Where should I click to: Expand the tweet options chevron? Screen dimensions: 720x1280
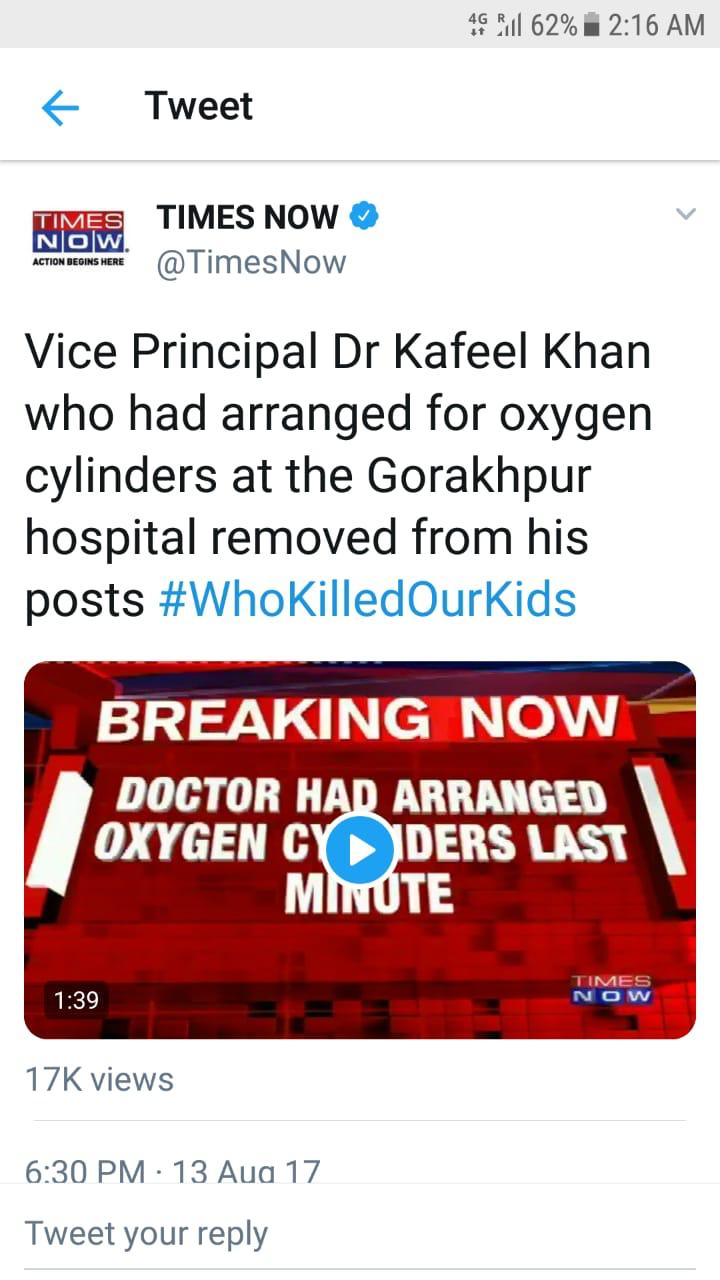[x=685, y=214]
